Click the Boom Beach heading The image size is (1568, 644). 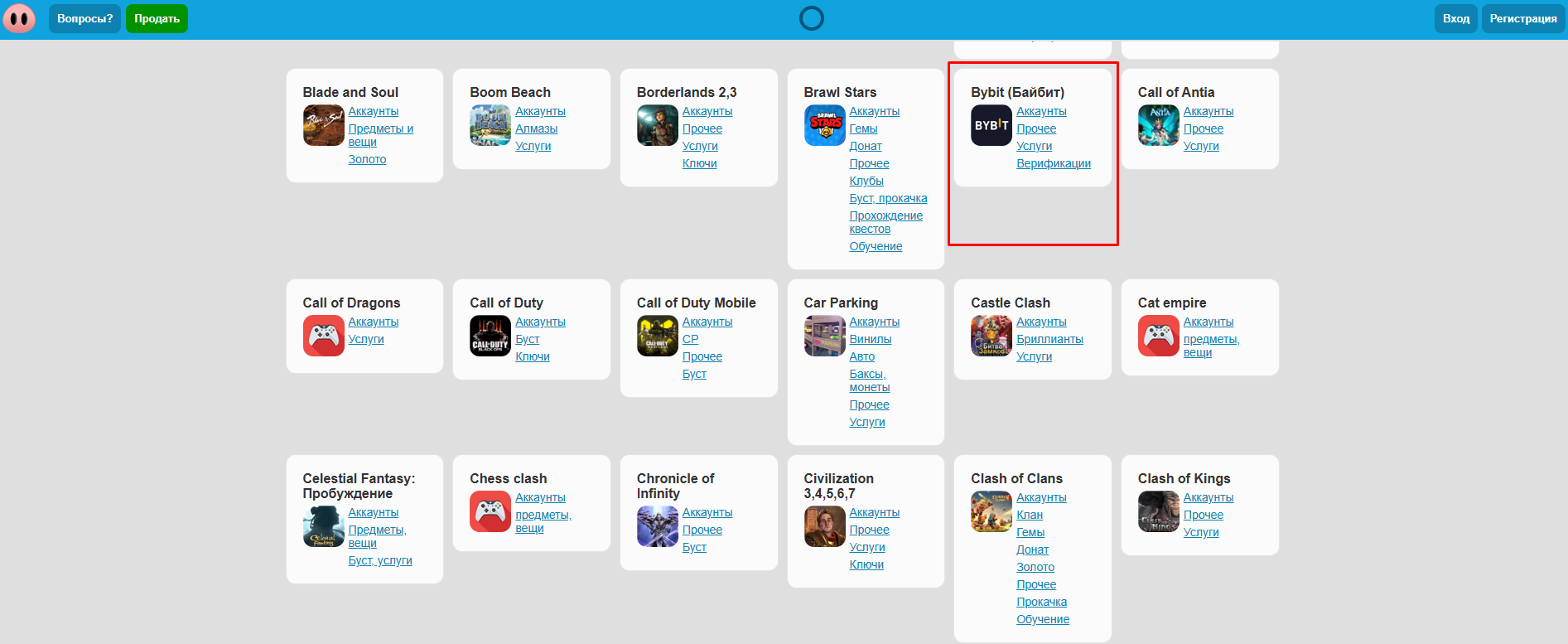click(510, 92)
